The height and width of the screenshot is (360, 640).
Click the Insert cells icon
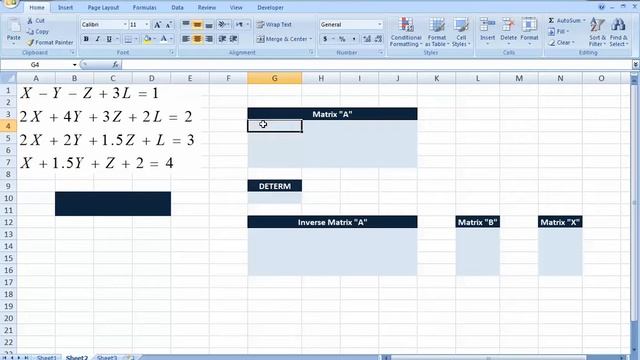[x=487, y=24]
